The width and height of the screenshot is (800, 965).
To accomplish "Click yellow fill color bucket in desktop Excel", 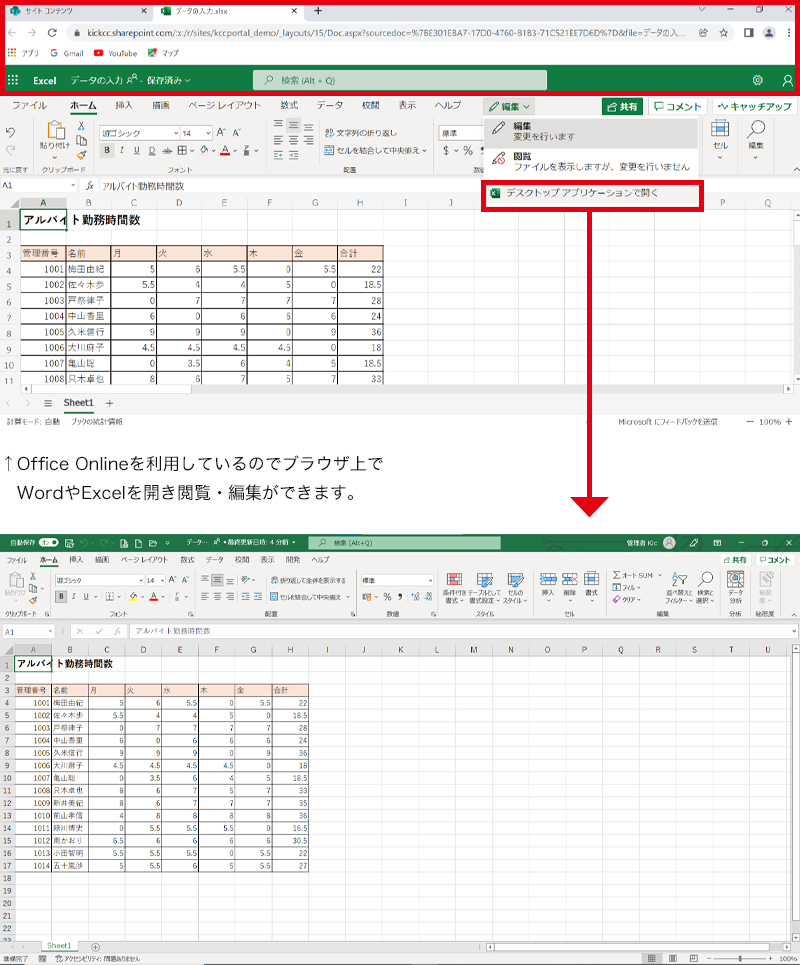I will 133,596.
